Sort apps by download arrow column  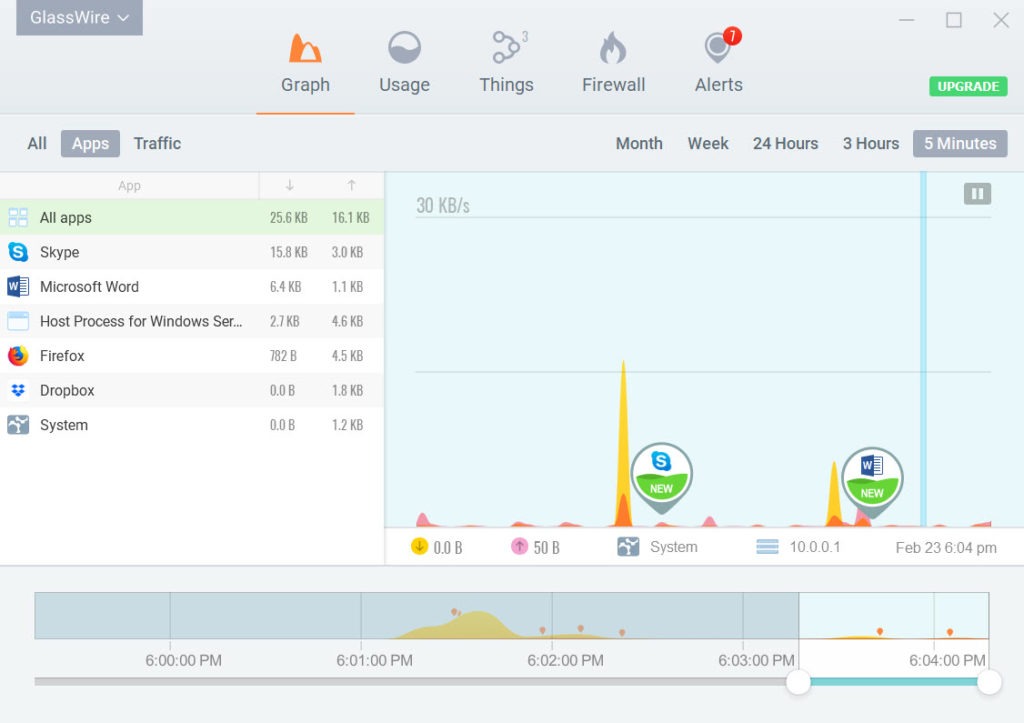pos(289,185)
